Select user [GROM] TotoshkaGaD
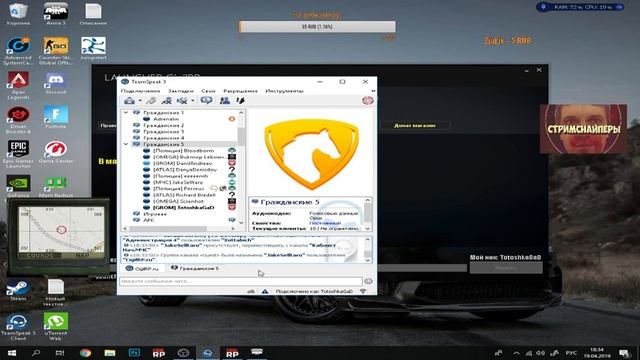640x360 pixels. tap(183, 207)
